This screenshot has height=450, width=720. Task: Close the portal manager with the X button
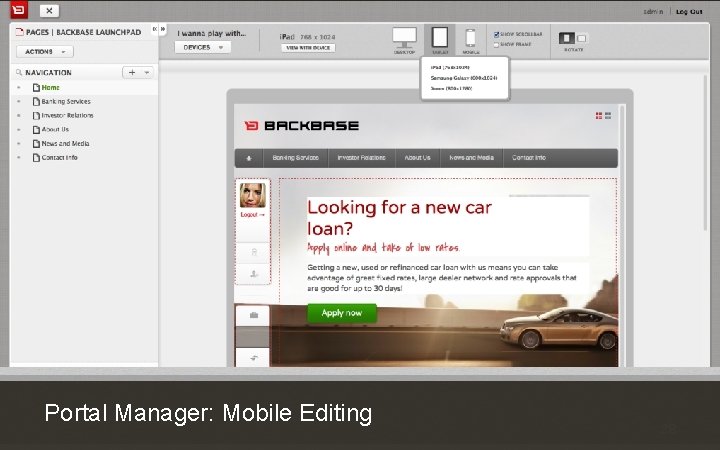[49, 11]
